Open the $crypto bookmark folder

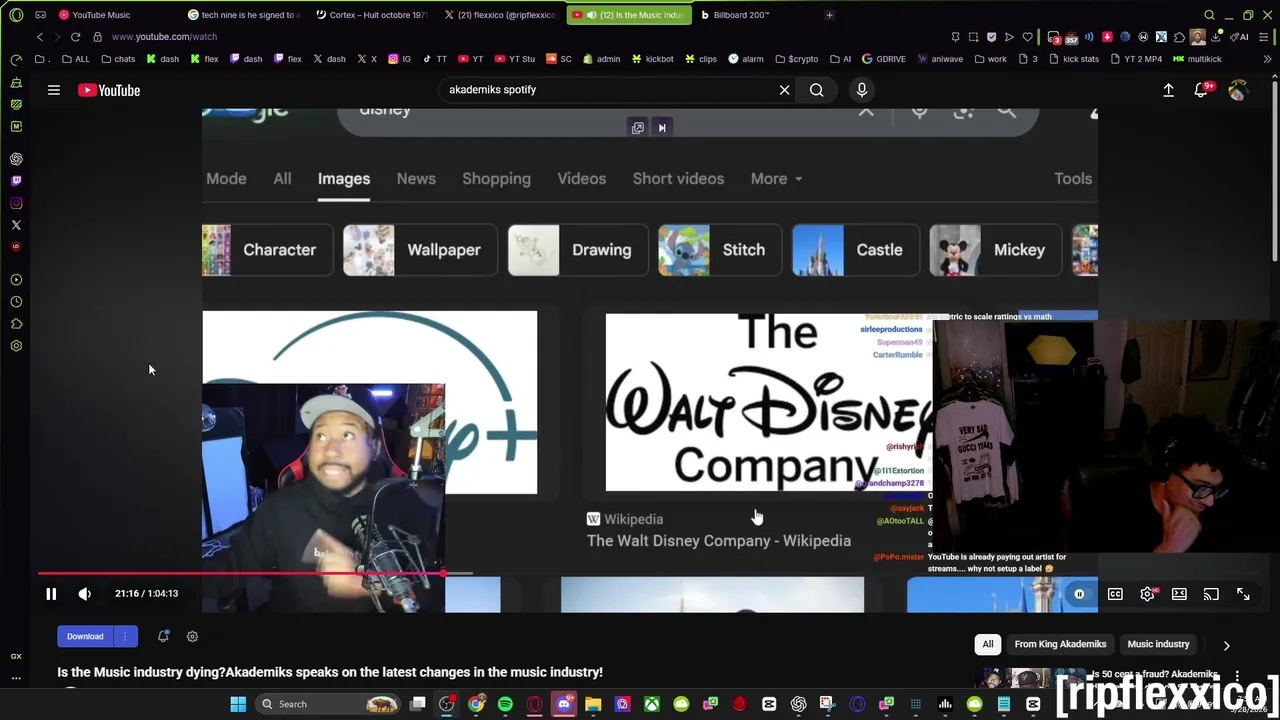[797, 59]
